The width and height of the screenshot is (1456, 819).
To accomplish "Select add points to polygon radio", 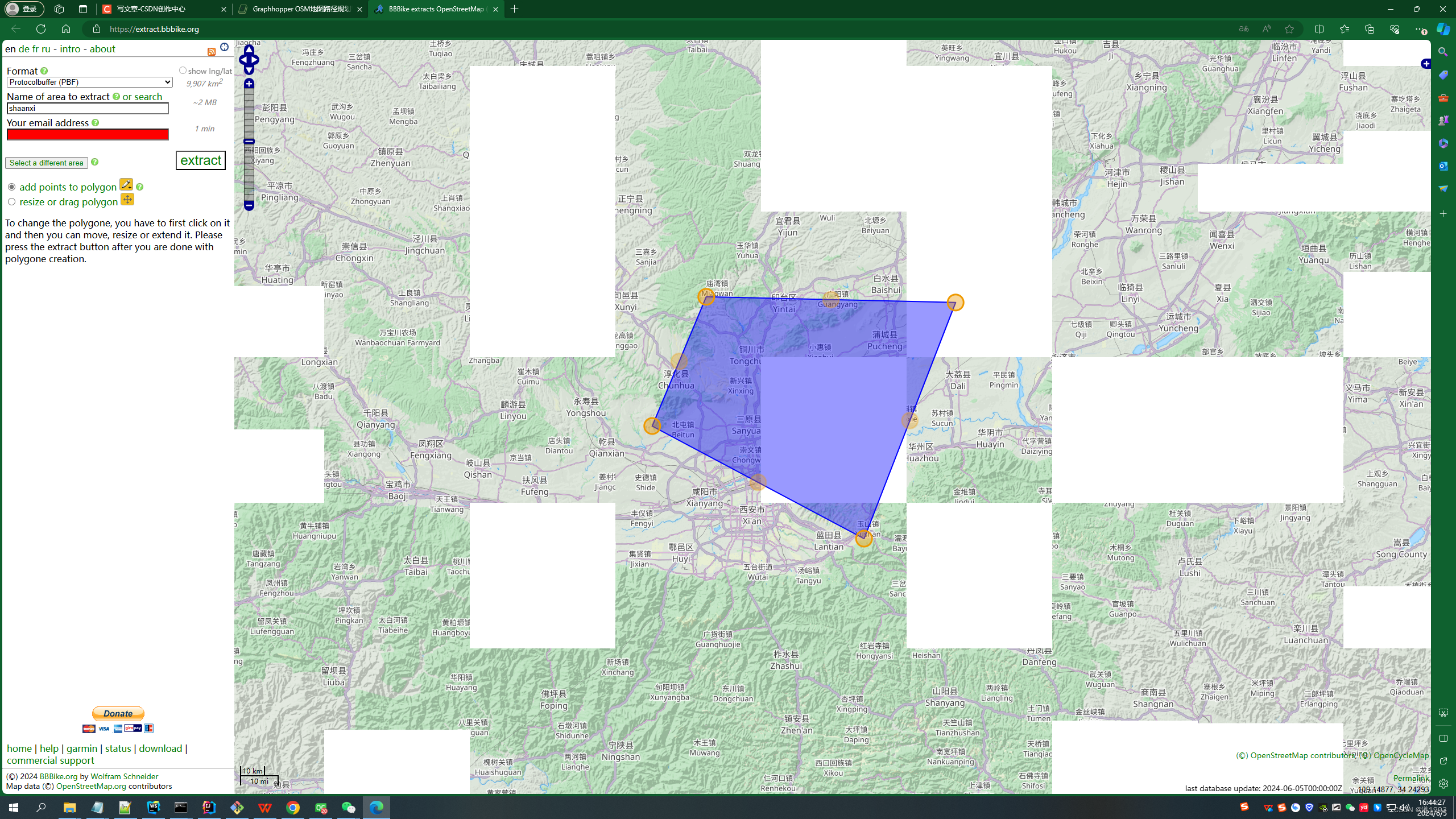I will (x=11, y=187).
